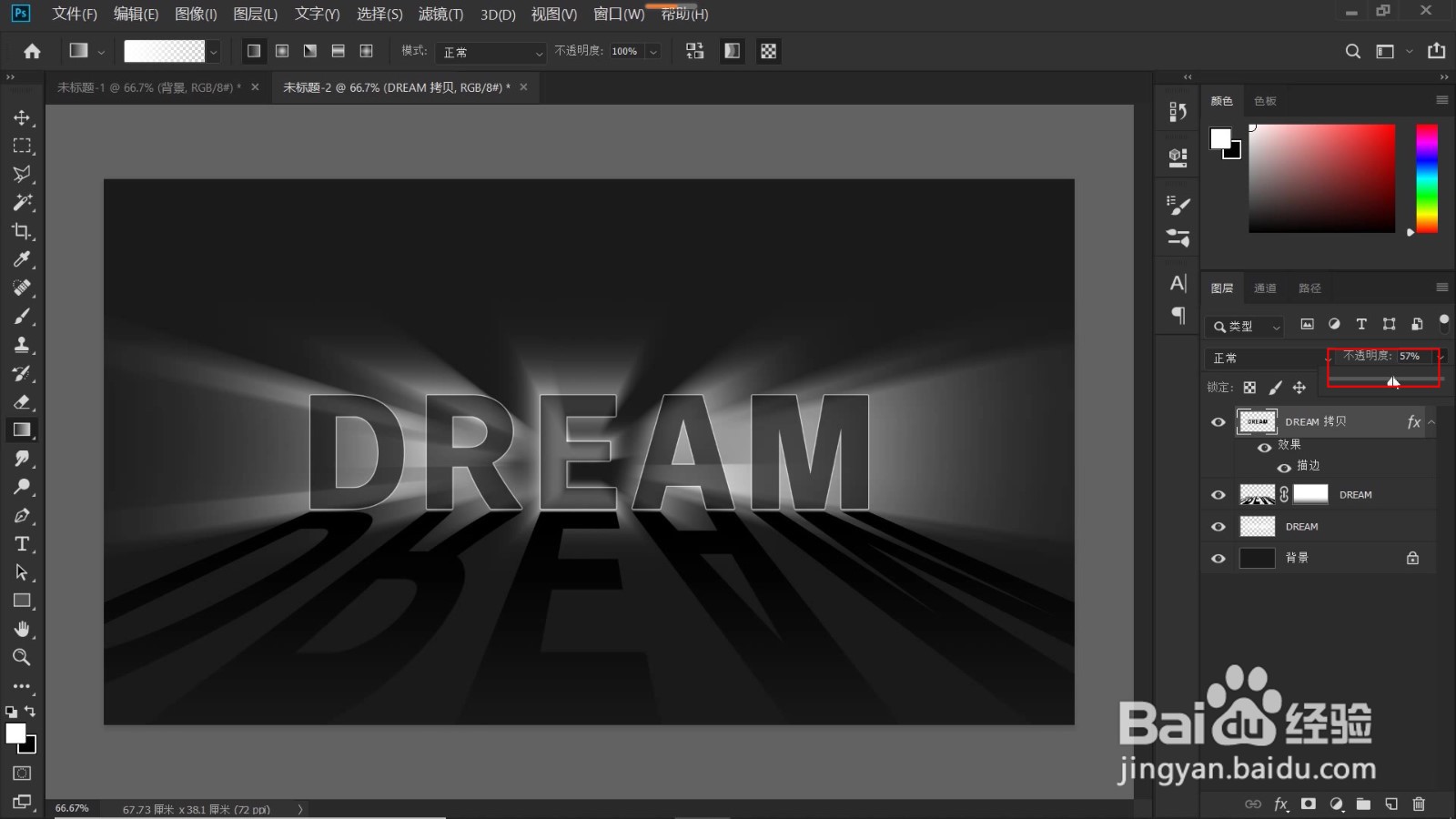Toggle the Reverse gradient option
The image size is (1456, 819).
pyautogui.click(x=695, y=51)
